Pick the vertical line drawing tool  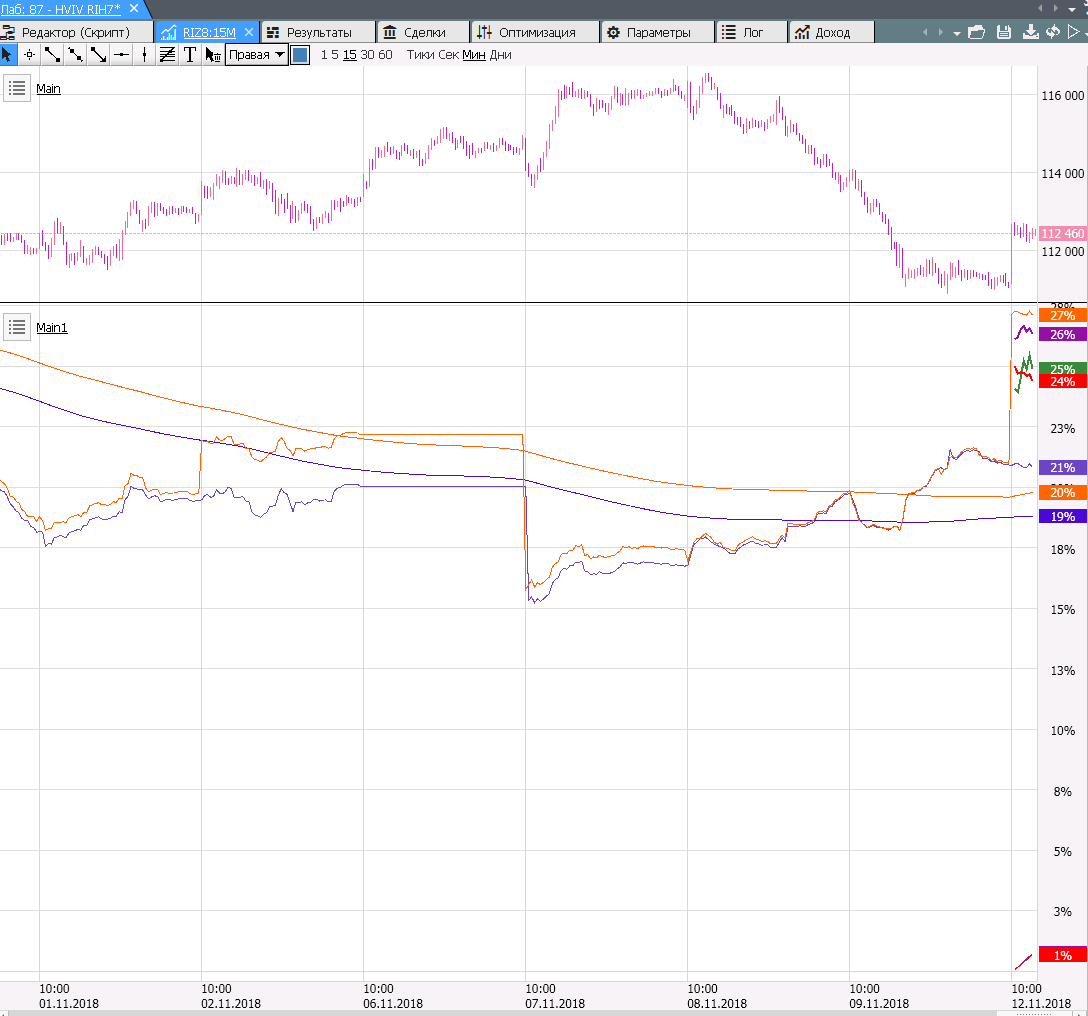click(x=144, y=54)
